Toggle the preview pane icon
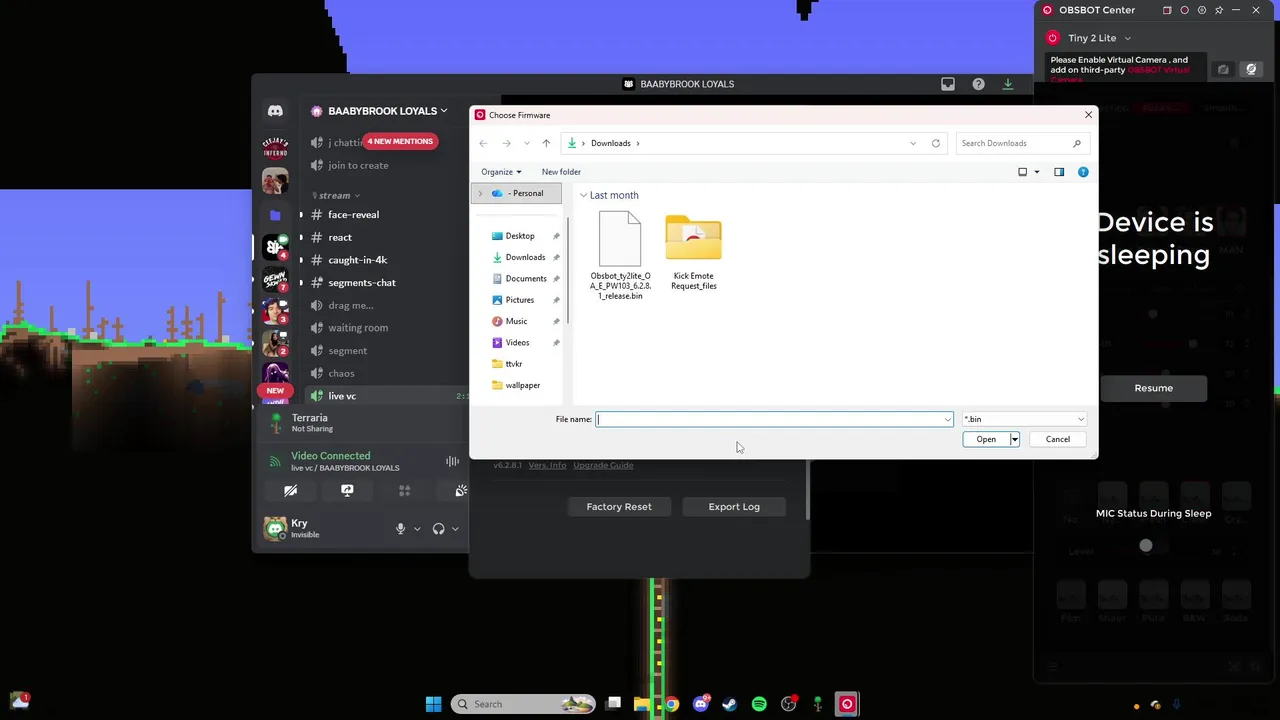The height and width of the screenshot is (720, 1280). (1059, 172)
